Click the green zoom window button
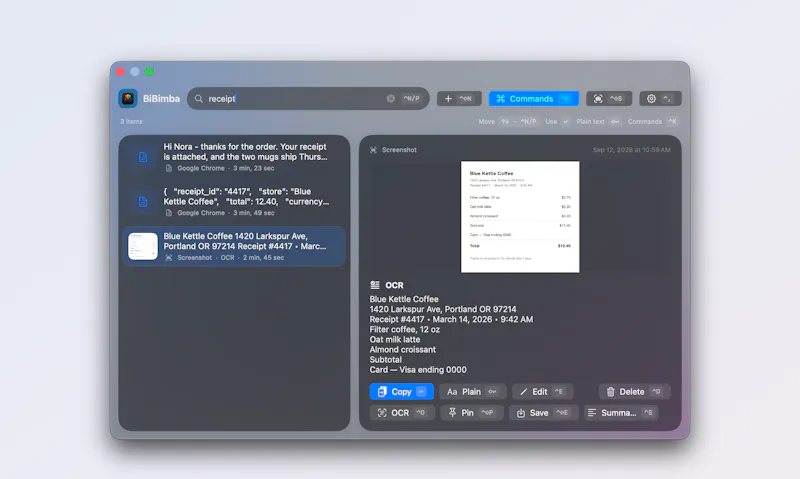The height and width of the screenshot is (479, 800). [149, 71]
